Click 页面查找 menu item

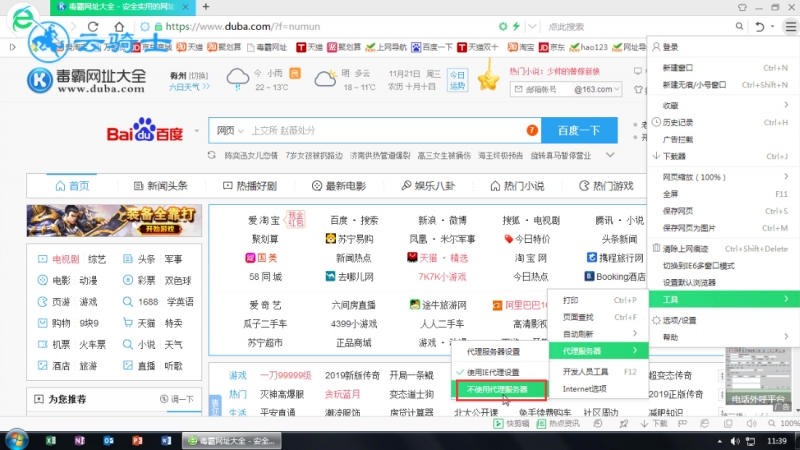(598, 317)
